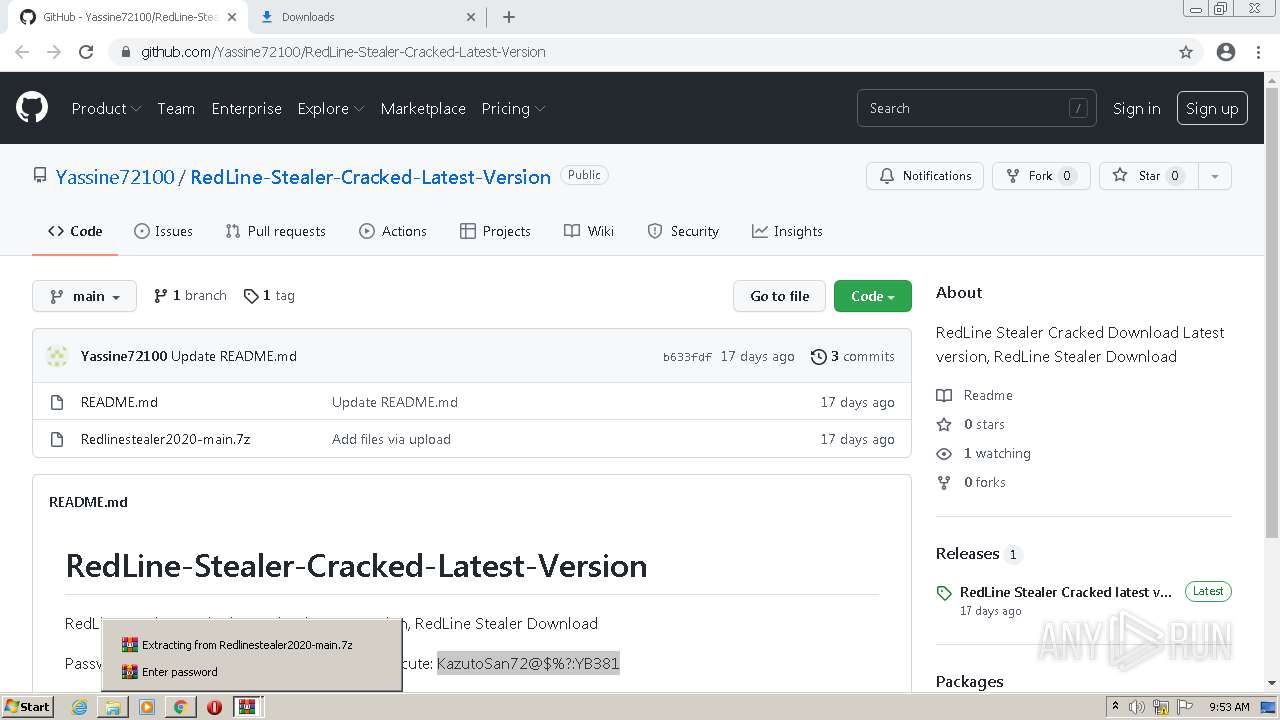Viewport: 1280px width, 720px height.
Task: Open the Wiki tab
Action: [589, 231]
